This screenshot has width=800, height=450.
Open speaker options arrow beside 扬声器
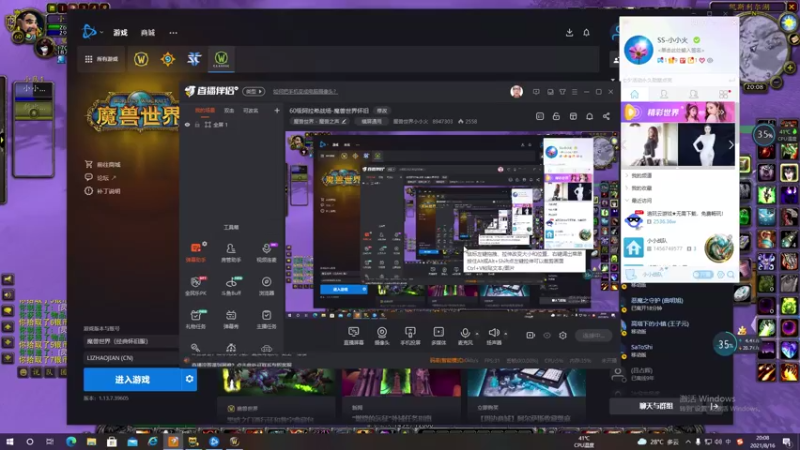click(x=506, y=334)
